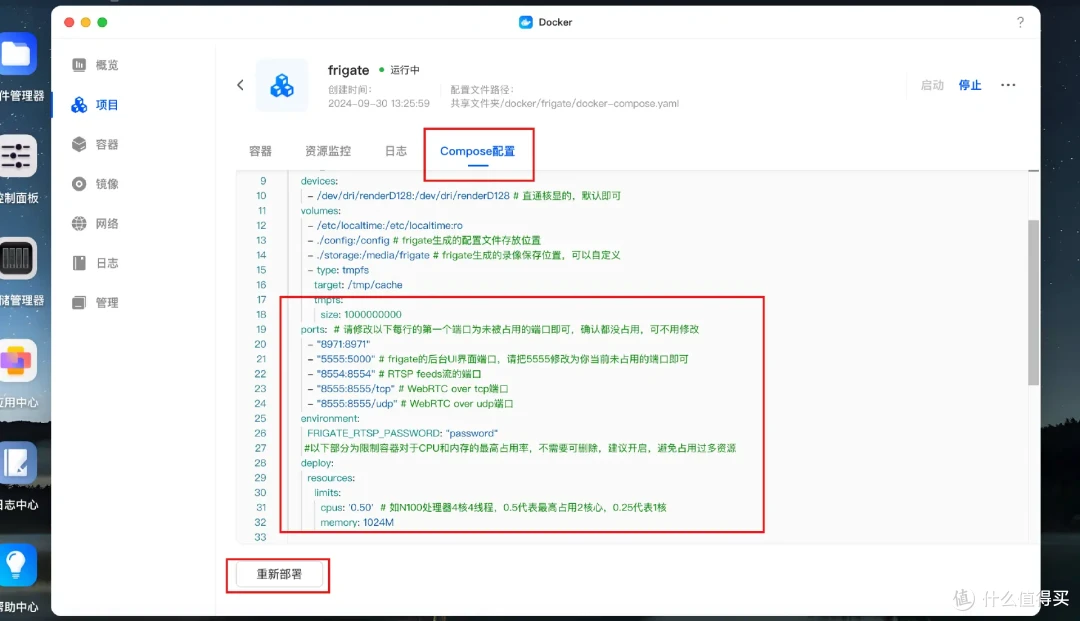Image resolution: width=1080 pixels, height=621 pixels.
Task: Click the limits: line in editor
Action: tap(327, 493)
